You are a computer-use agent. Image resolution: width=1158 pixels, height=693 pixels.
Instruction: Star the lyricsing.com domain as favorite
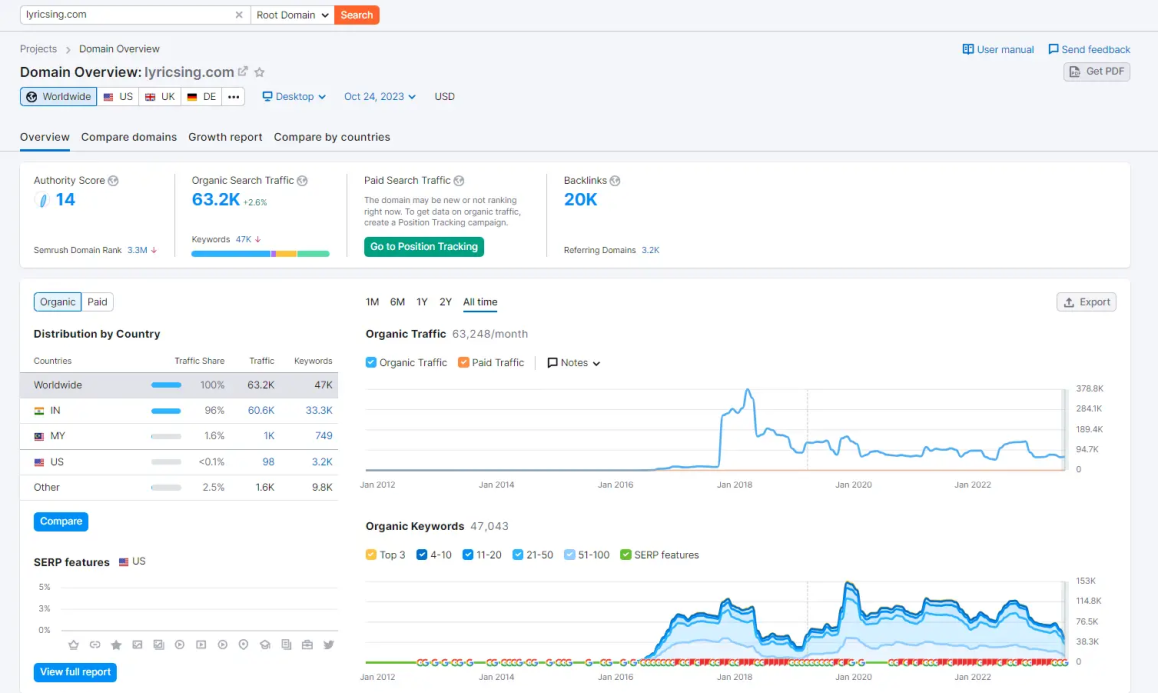coord(259,72)
